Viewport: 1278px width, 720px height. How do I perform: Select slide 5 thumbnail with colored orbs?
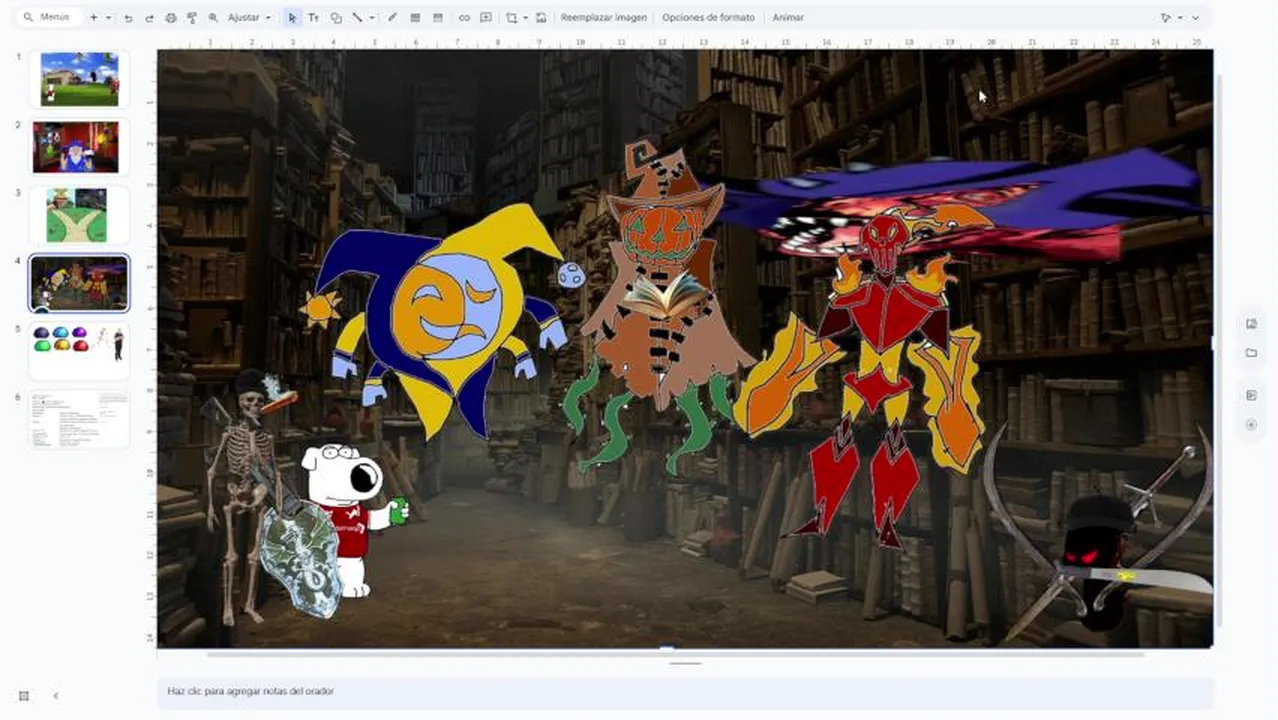pos(79,351)
